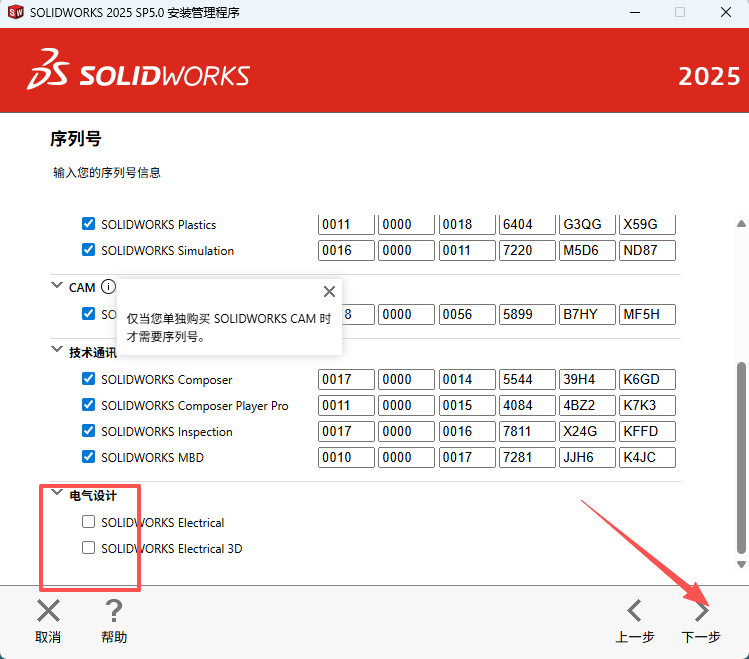The width and height of the screenshot is (749, 659).
Task: Uncheck SOLIDWORKS Composer checkbox
Action: click(x=88, y=379)
